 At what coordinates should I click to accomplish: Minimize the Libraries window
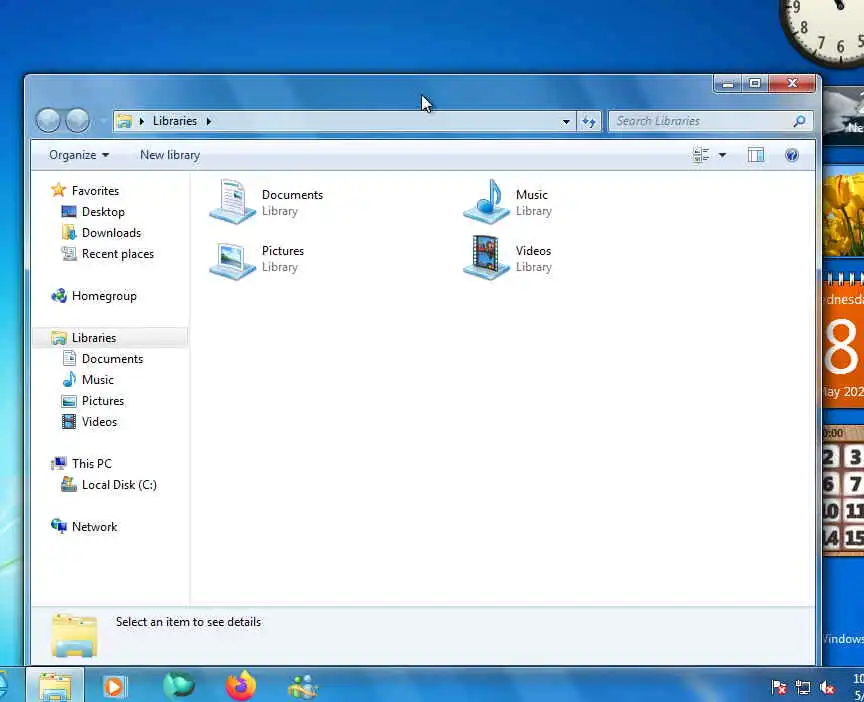tap(728, 83)
